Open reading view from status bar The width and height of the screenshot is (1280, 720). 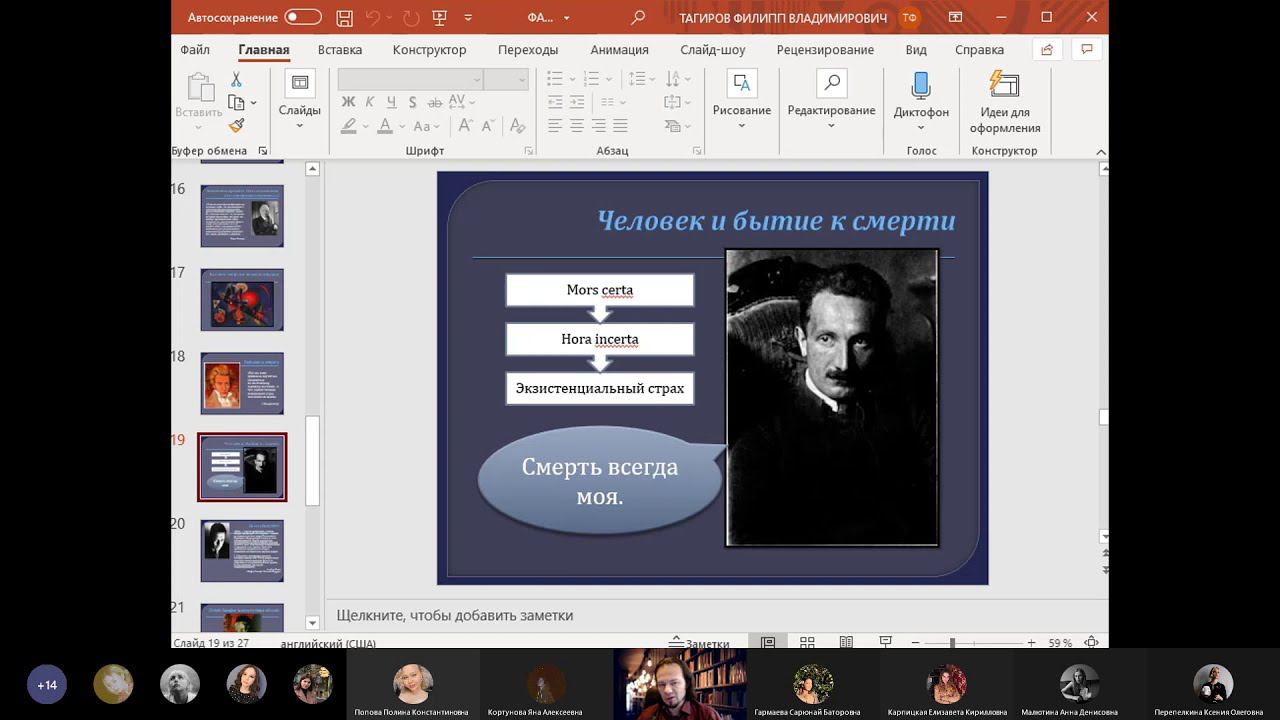(846, 643)
